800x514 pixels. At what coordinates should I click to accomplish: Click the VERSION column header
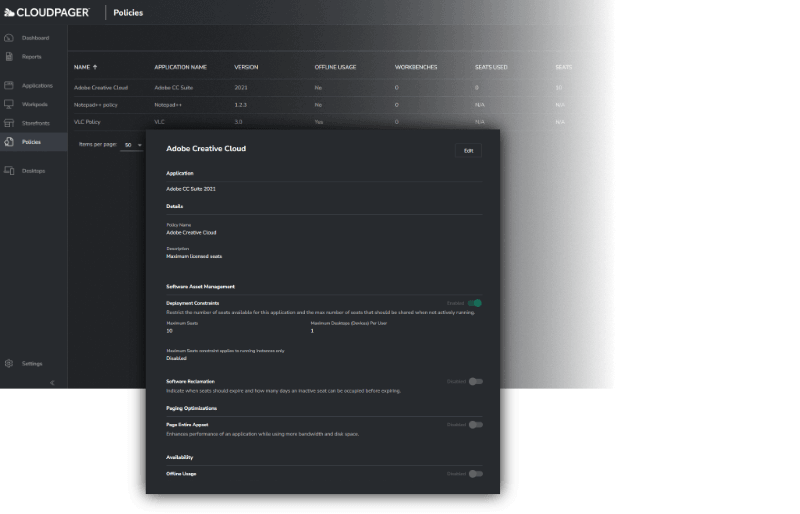246,67
